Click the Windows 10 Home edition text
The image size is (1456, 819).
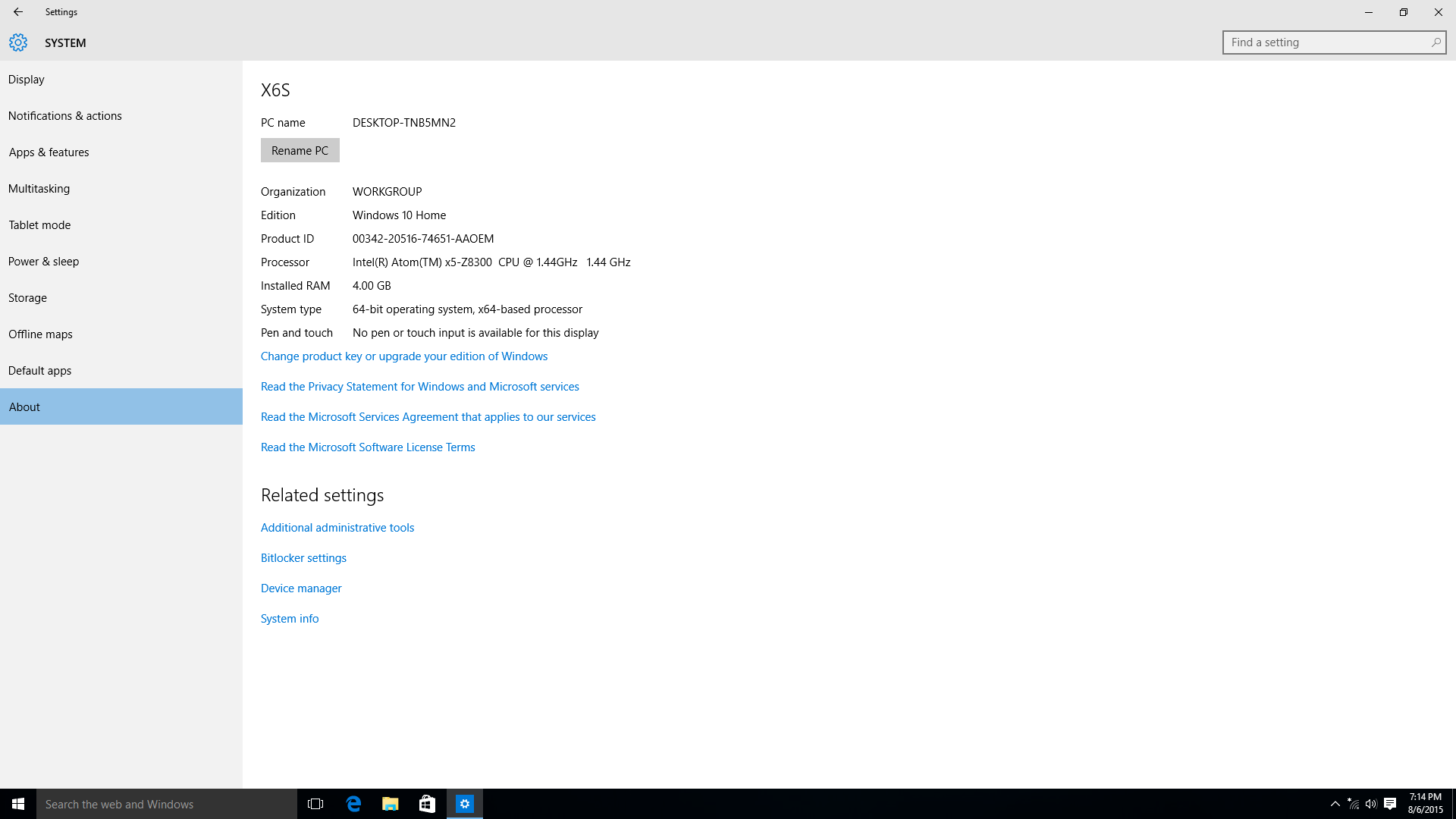(400, 215)
